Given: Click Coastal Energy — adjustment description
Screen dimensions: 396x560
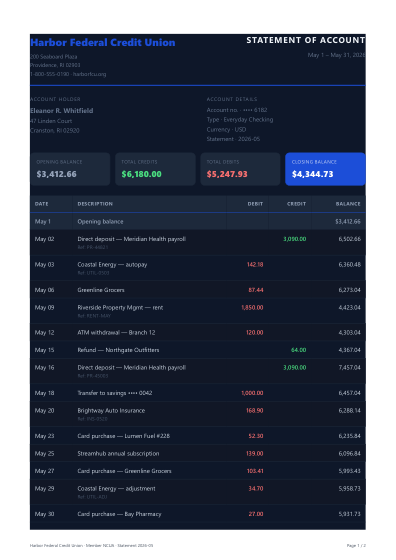Looking at the screenshot, I should pyautogui.click(x=116, y=489).
